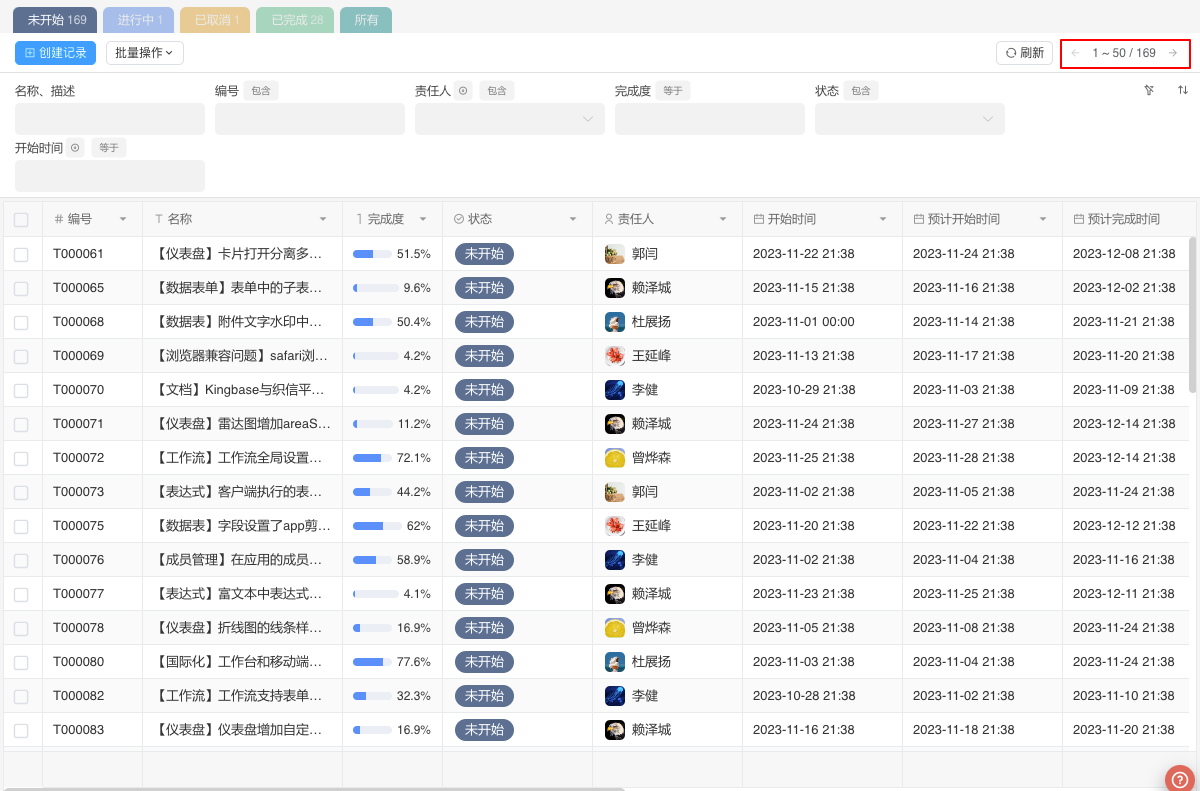Click the settings icon beside 责任人 filter label
The width and height of the screenshot is (1200, 791).
coord(463,91)
